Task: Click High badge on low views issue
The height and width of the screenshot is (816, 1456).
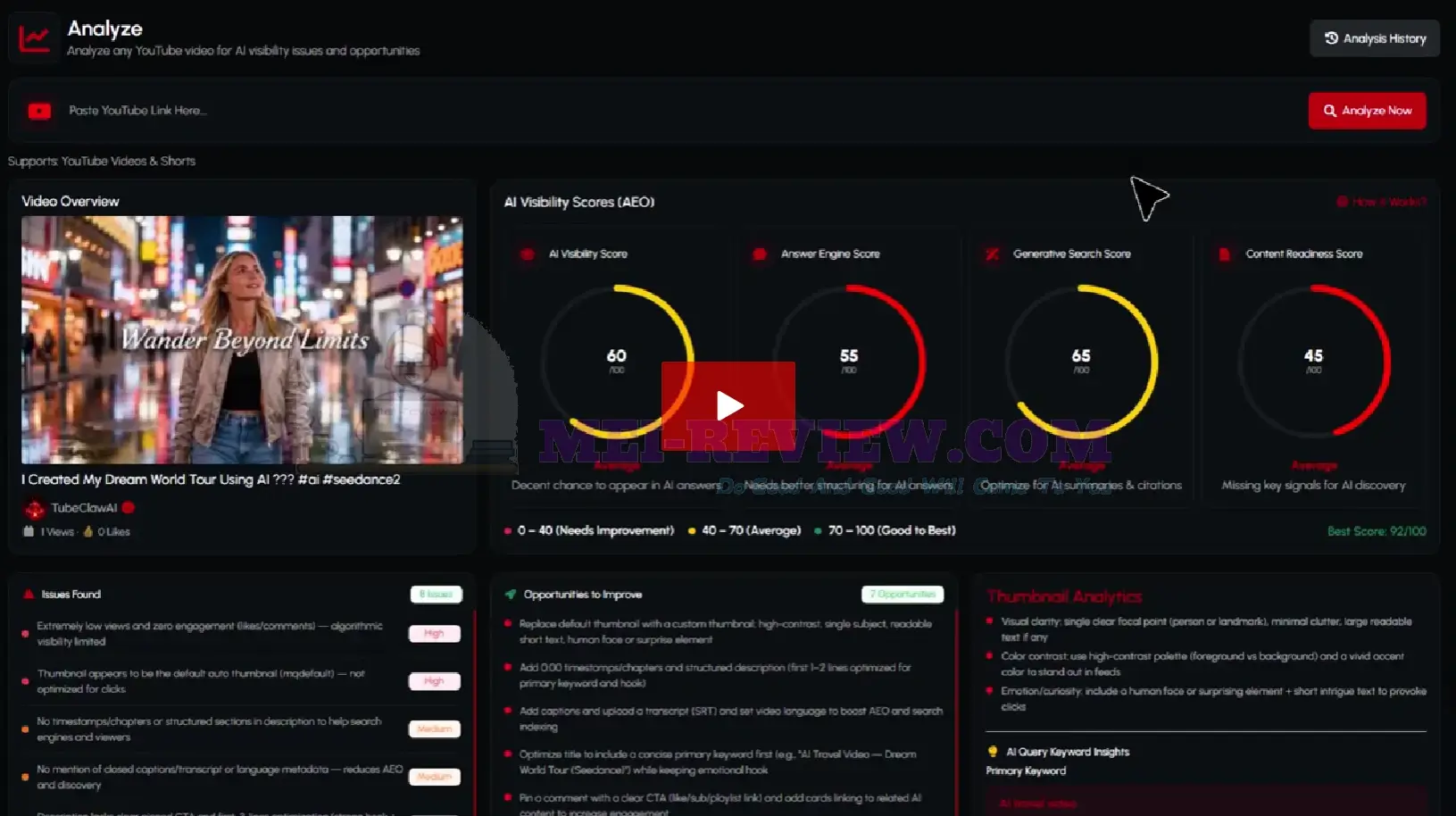Action: pyautogui.click(x=435, y=634)
